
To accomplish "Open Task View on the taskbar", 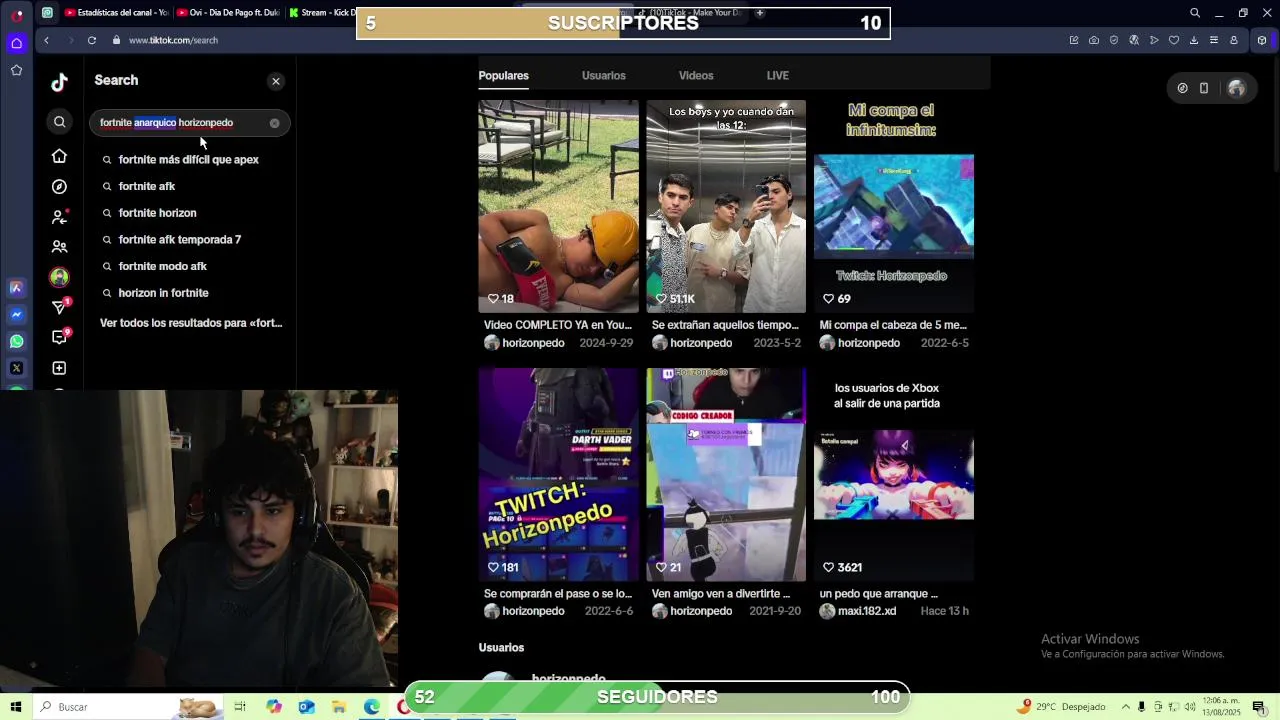I will [240, 707].
